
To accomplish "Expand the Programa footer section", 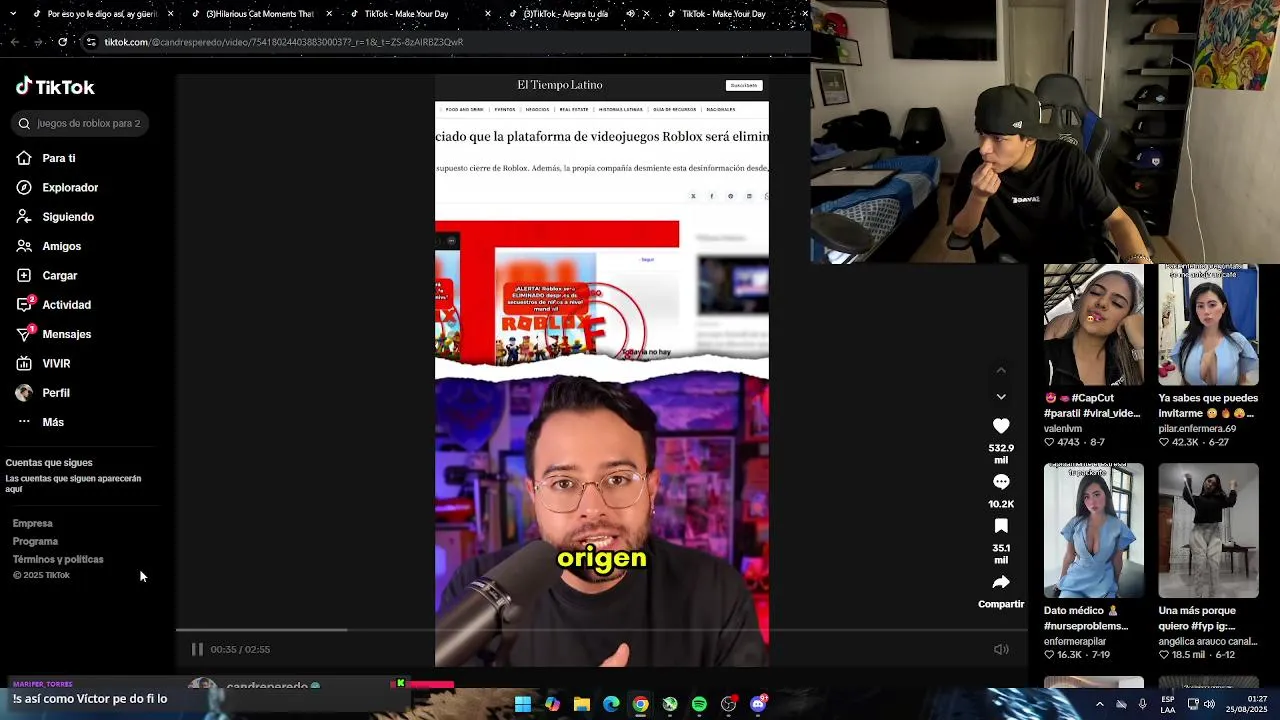I will 35,541.
